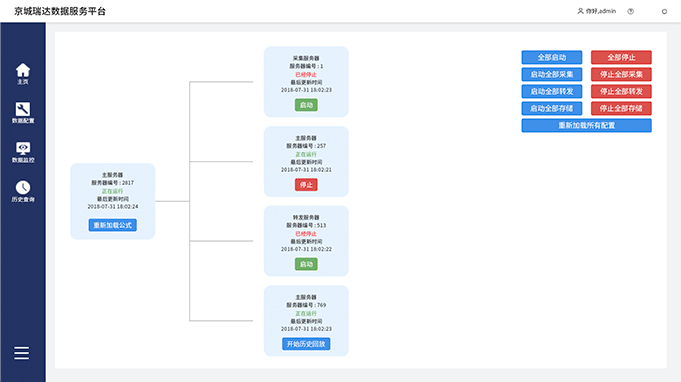
Task: Stop server number 257
Action: pyautogui.click(x=306, y=185)
